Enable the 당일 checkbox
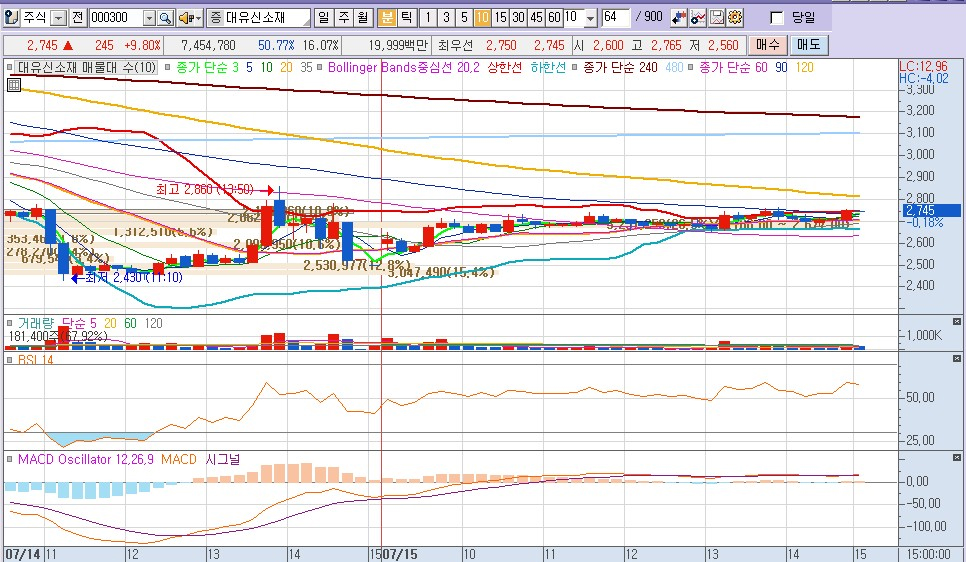The width and height of the screenshot is (966, 562). coord(777,18)
